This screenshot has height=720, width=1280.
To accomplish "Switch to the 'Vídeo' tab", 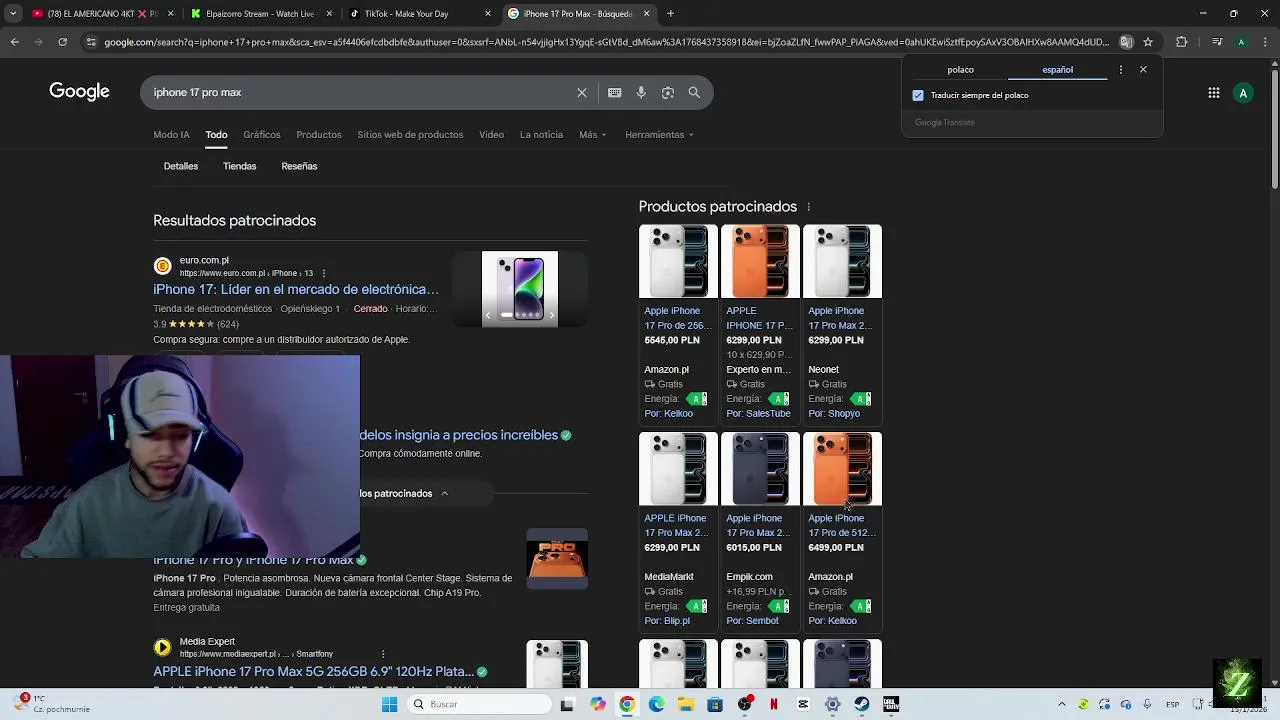I will [x=491, y=135].
